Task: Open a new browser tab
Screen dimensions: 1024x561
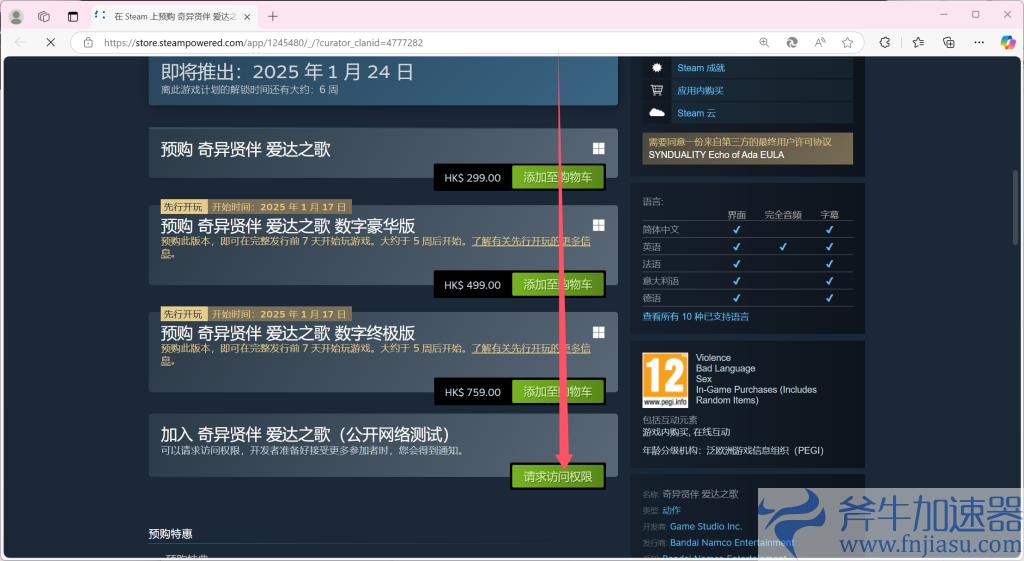Action: 273,16
